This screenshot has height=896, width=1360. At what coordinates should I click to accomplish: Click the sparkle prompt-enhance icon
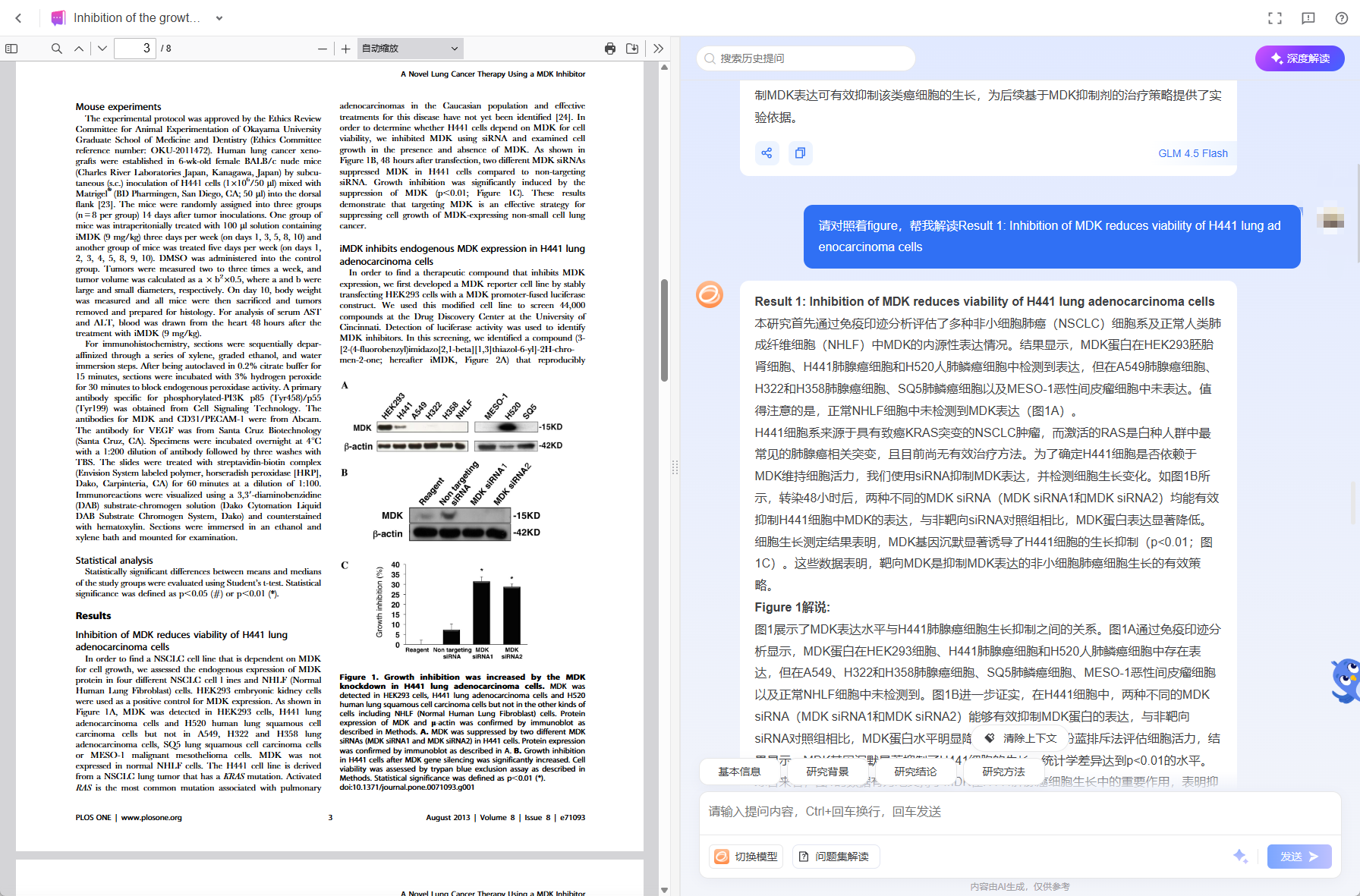[1240, 857]
